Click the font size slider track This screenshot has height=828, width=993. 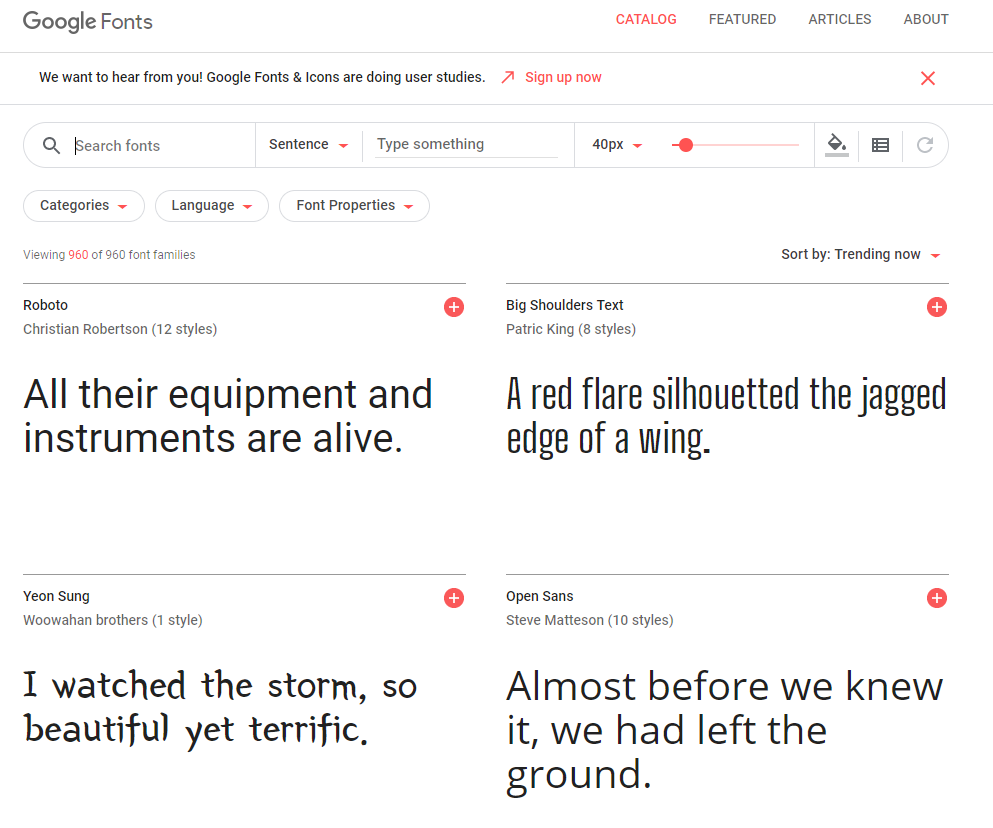click(735, 145)
